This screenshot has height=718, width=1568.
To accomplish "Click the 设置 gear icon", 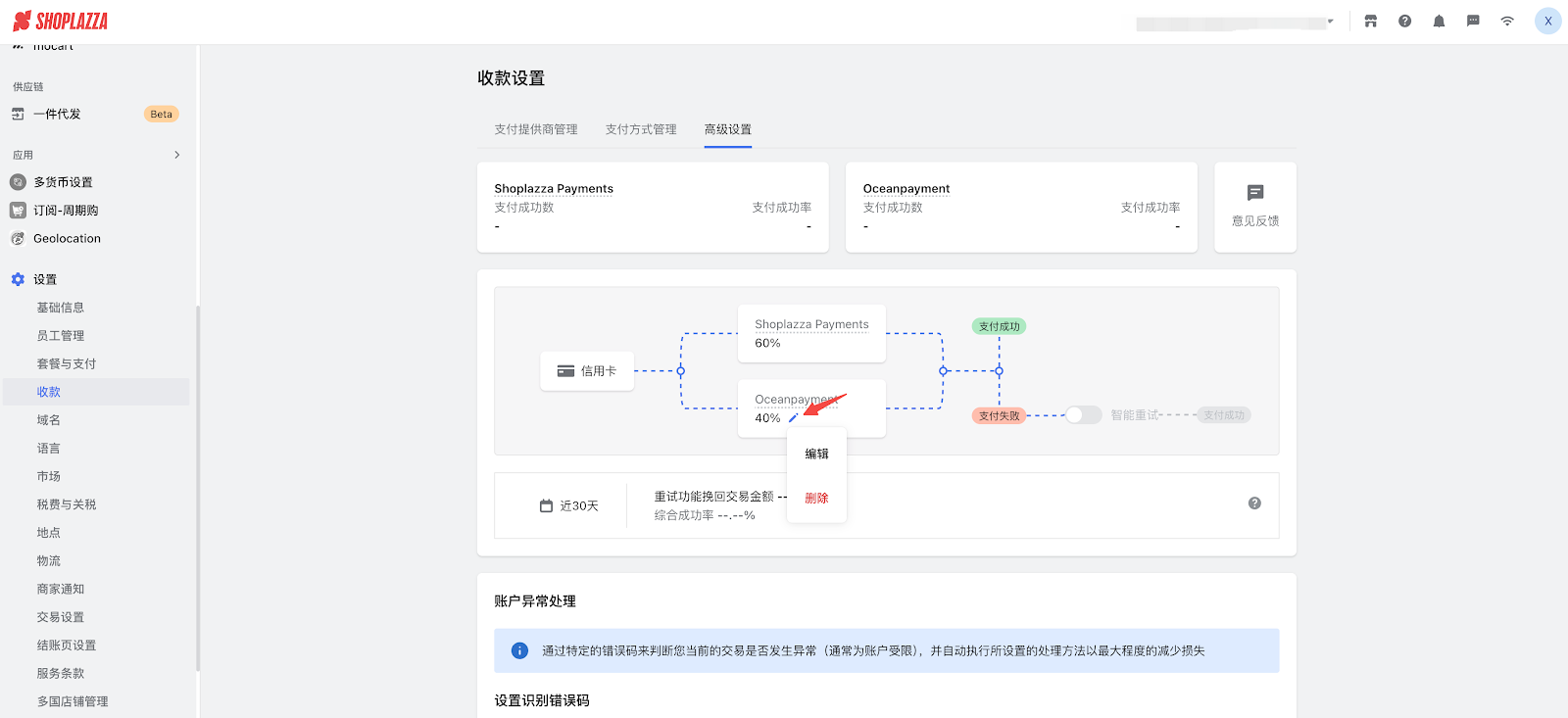I will (x=18, y=279).
